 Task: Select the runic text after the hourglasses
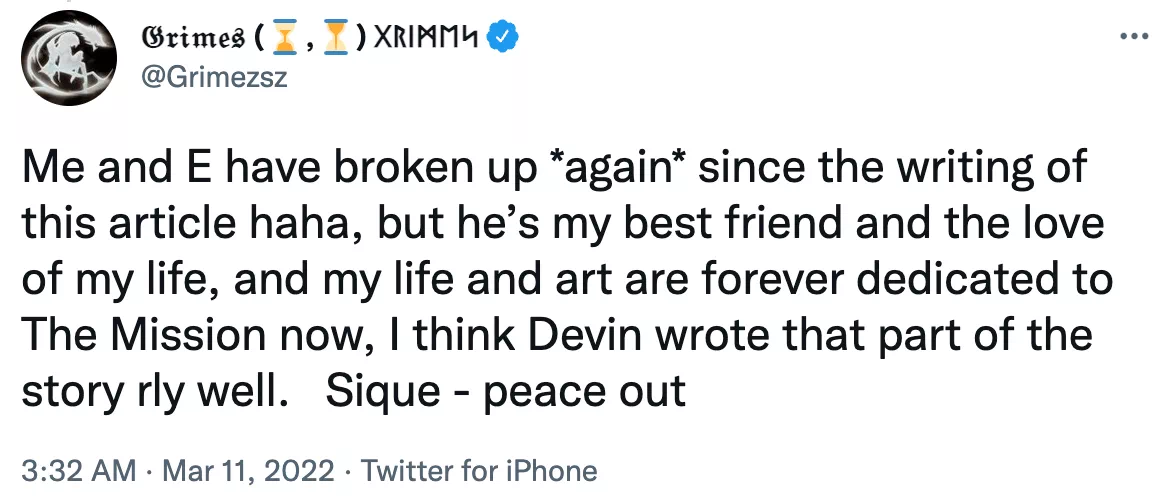[423, 37]
